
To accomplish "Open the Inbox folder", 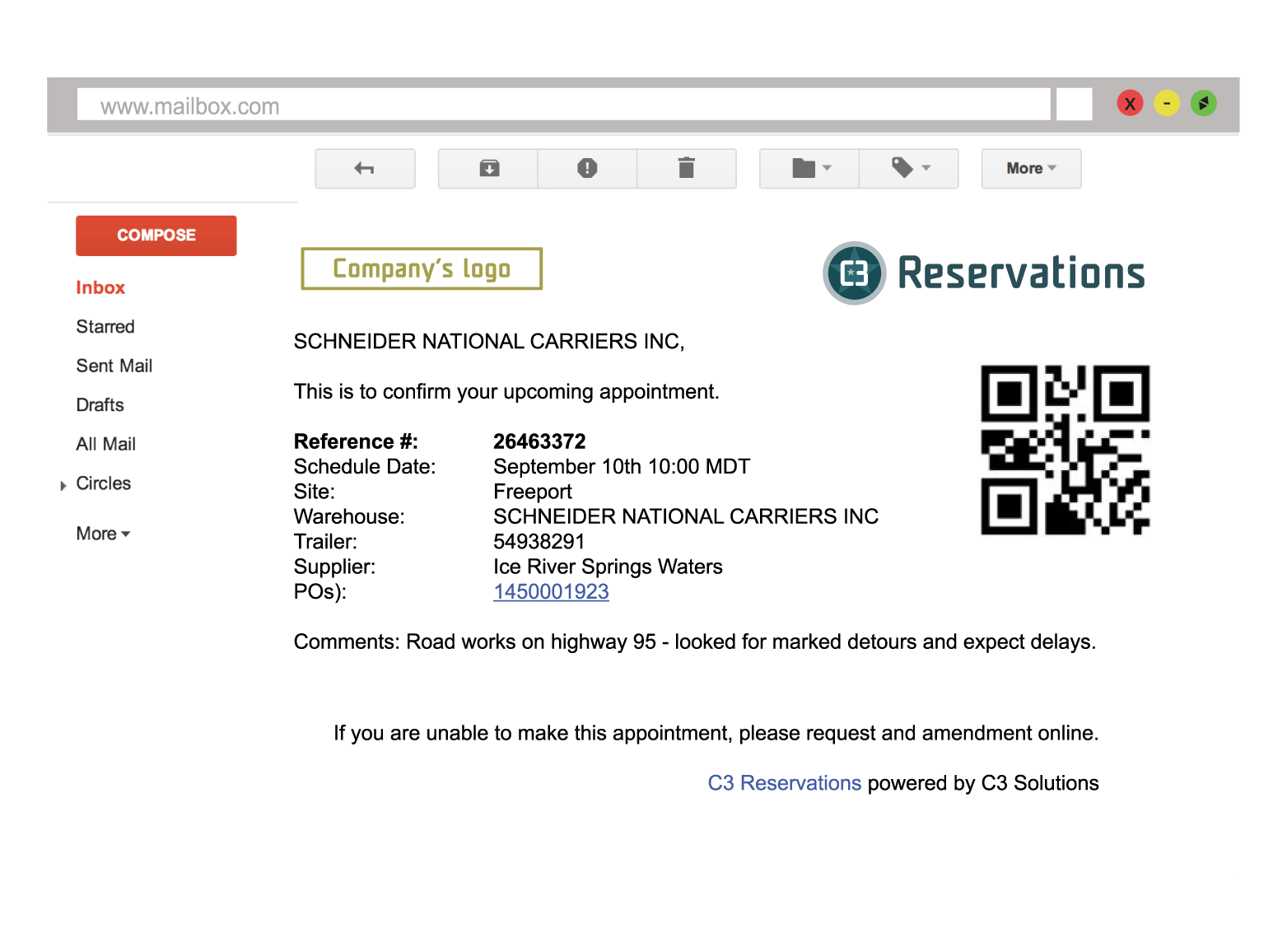I will [100, 287].
